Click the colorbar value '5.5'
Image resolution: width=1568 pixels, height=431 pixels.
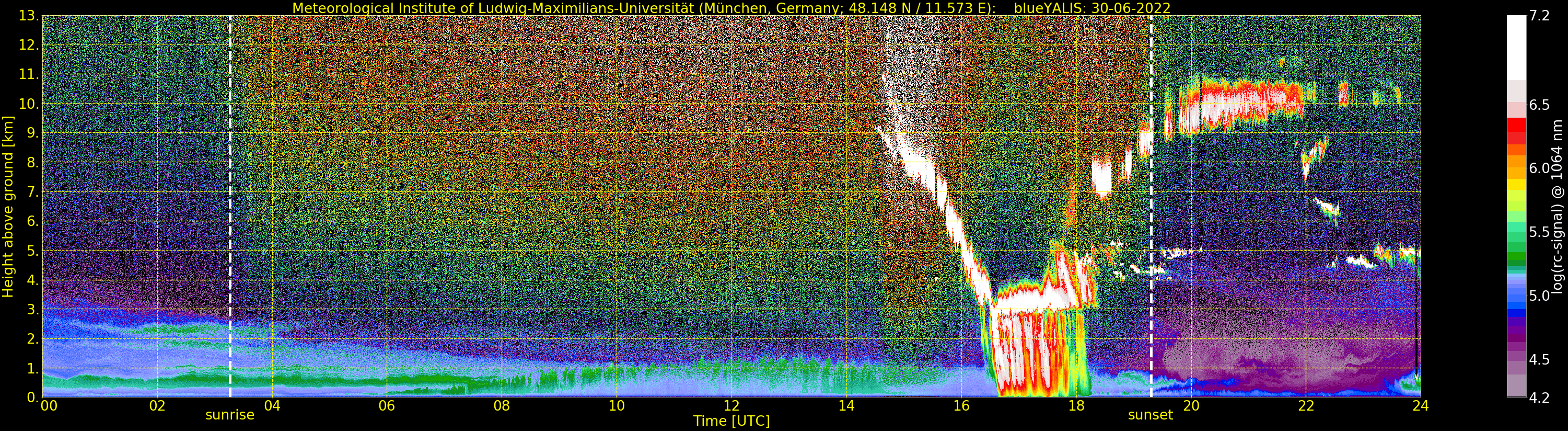1539,232
